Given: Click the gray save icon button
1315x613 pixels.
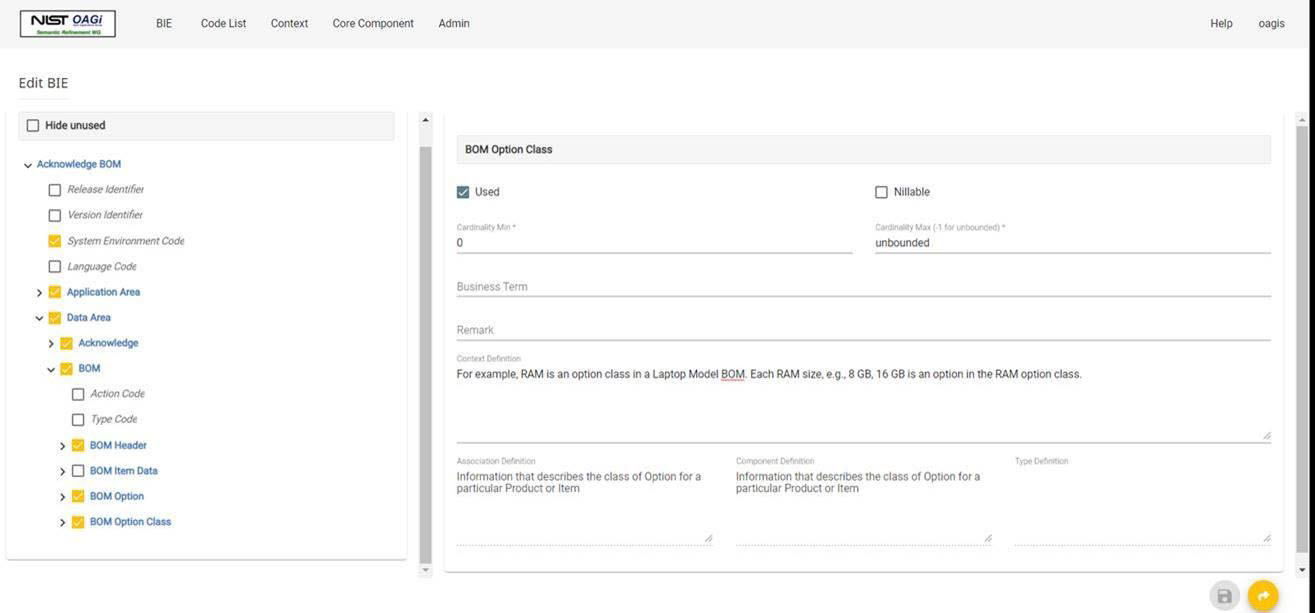Looking at the screenshot, I should tap(1224, 596).
